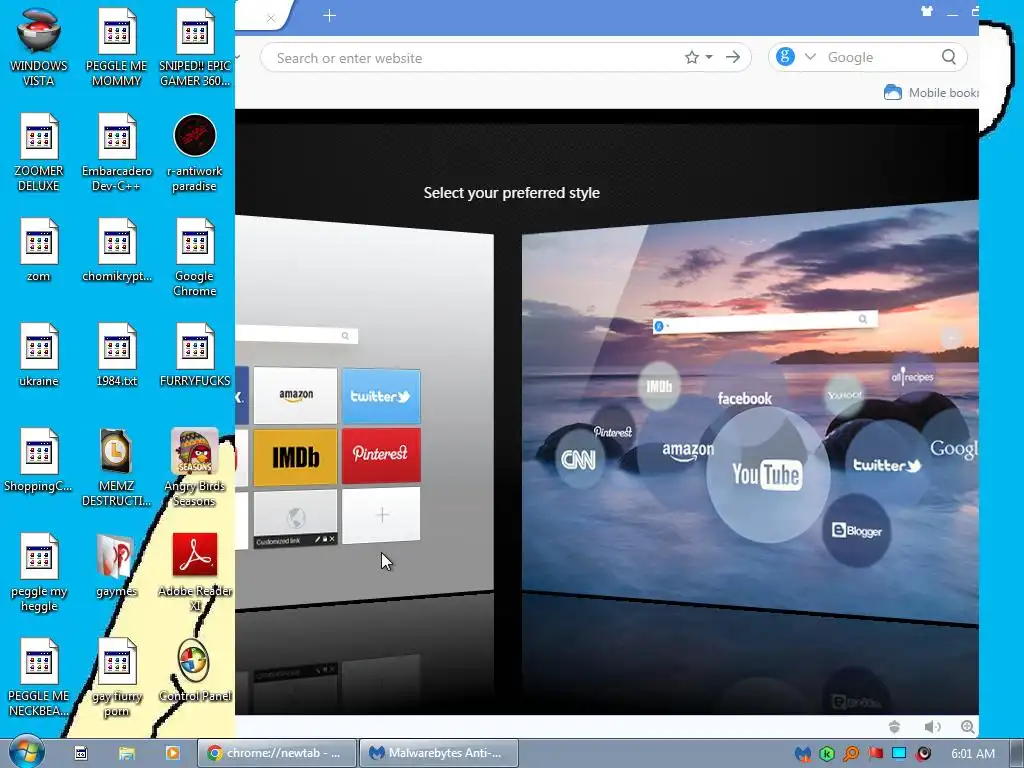Switch to Malwarebytes Anti- taskbar window
1024x768 pixels.
point(440,753)
